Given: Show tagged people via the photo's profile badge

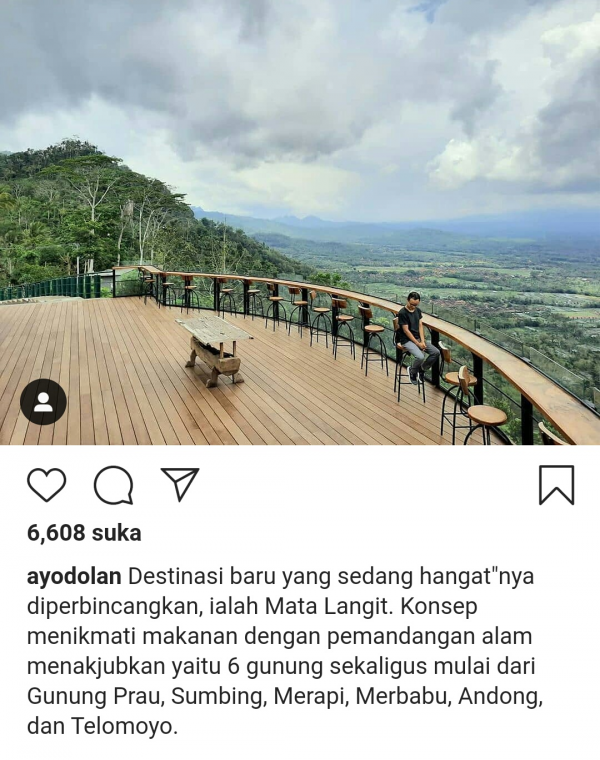Looking at the screenshot, I should click(x=44, y=402).
